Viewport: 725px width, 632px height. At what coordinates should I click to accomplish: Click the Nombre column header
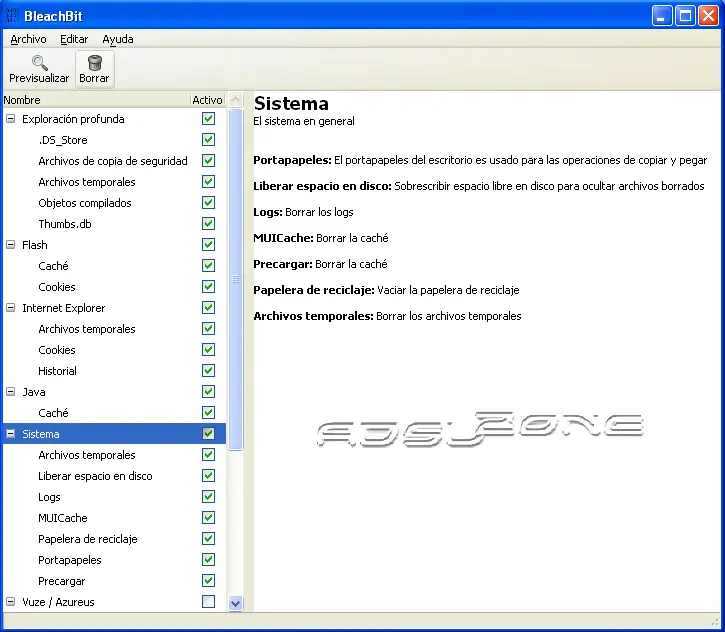pyautogui.click(x=96, y=100)
